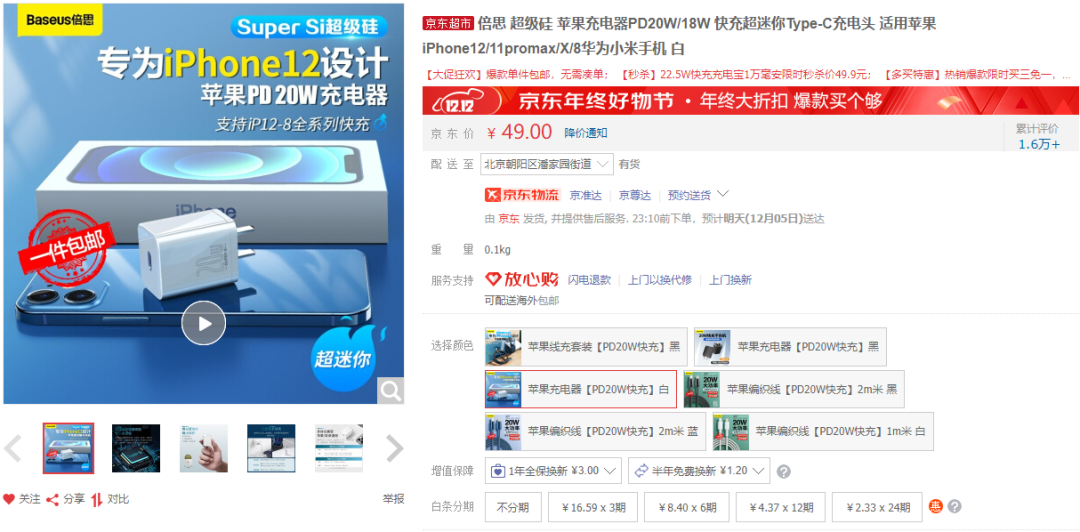The width and height of the screenshot is (1080, 532).
Task: Open 半年免费换新 ¥1.20 warranty dropdown
Action: 699,471
